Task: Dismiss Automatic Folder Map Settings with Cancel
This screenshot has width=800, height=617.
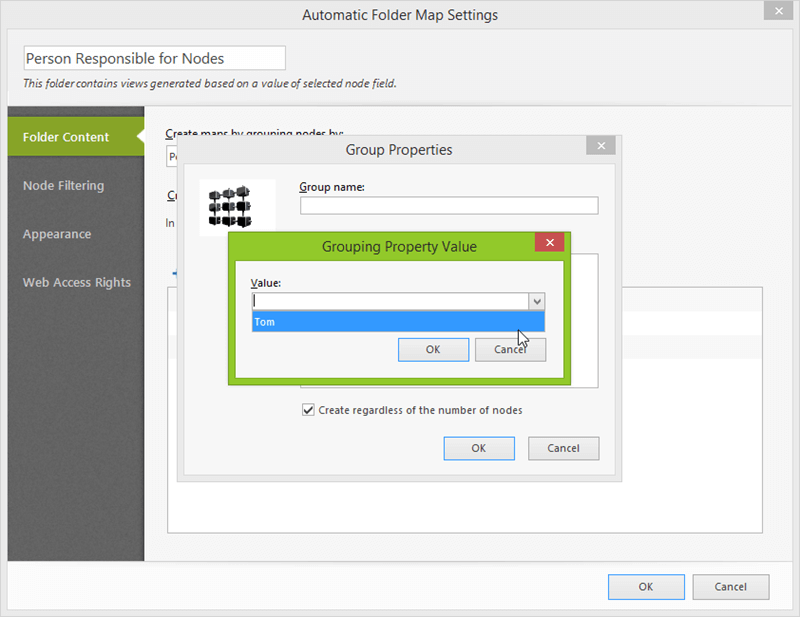Action: click(x=731, y=587)
